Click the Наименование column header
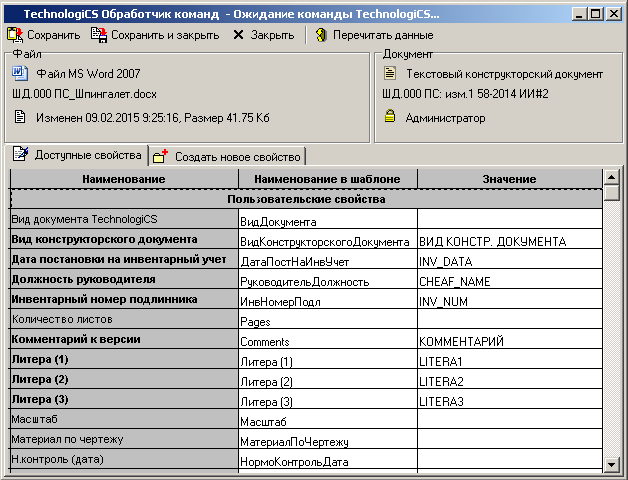Image resolution: width=628 pixels, height=480 pixels. click(x=124, y=179)
